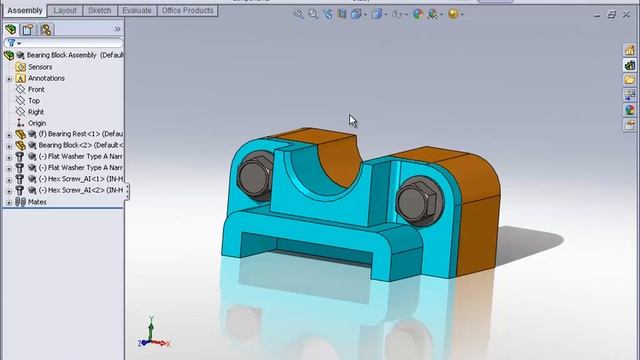Open the Design Library task pane
Image resolution: width=640 pixels, height=360 pixels.
point(629,65)
